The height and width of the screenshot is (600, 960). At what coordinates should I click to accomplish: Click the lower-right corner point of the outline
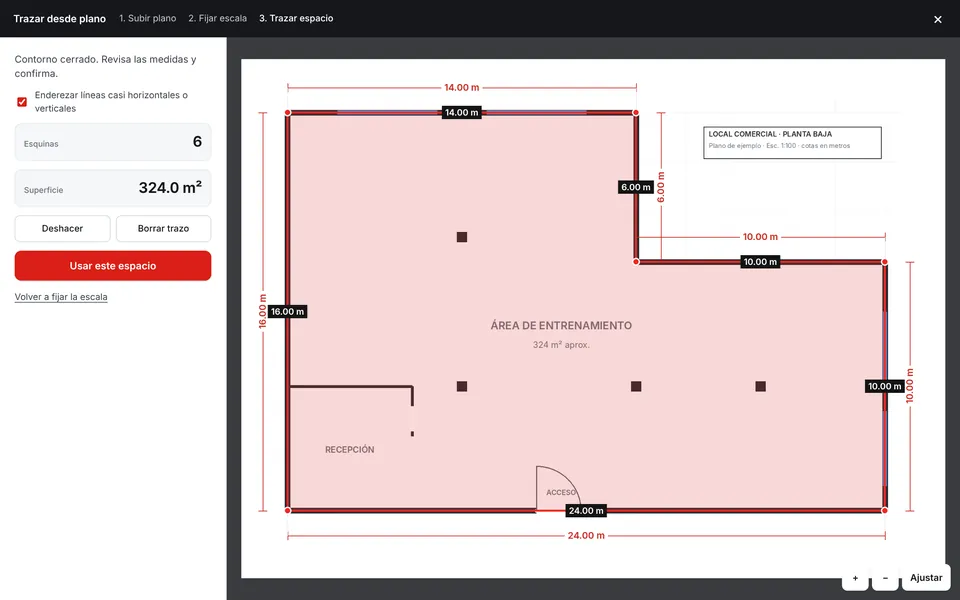tap(885, 510)
